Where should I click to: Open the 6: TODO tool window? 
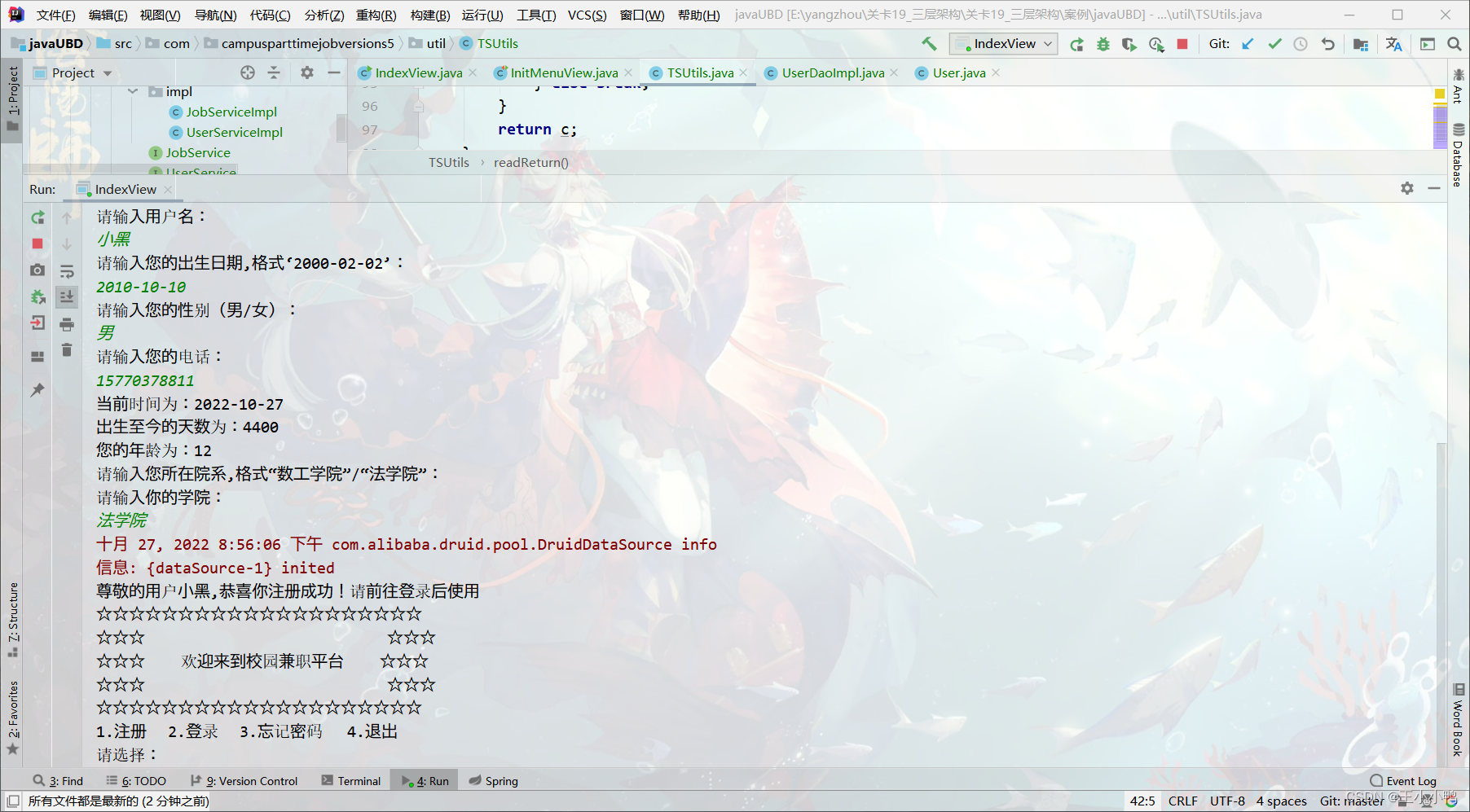(x=136, y=780)
